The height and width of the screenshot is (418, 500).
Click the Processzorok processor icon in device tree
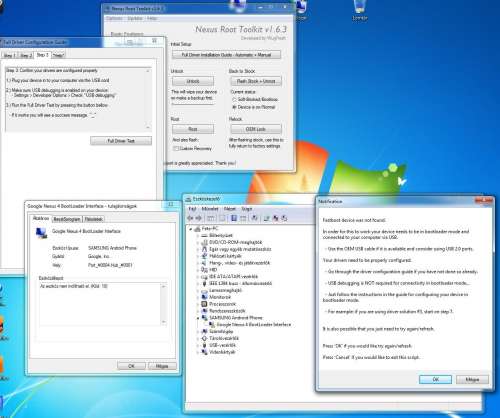pos(205,304)
